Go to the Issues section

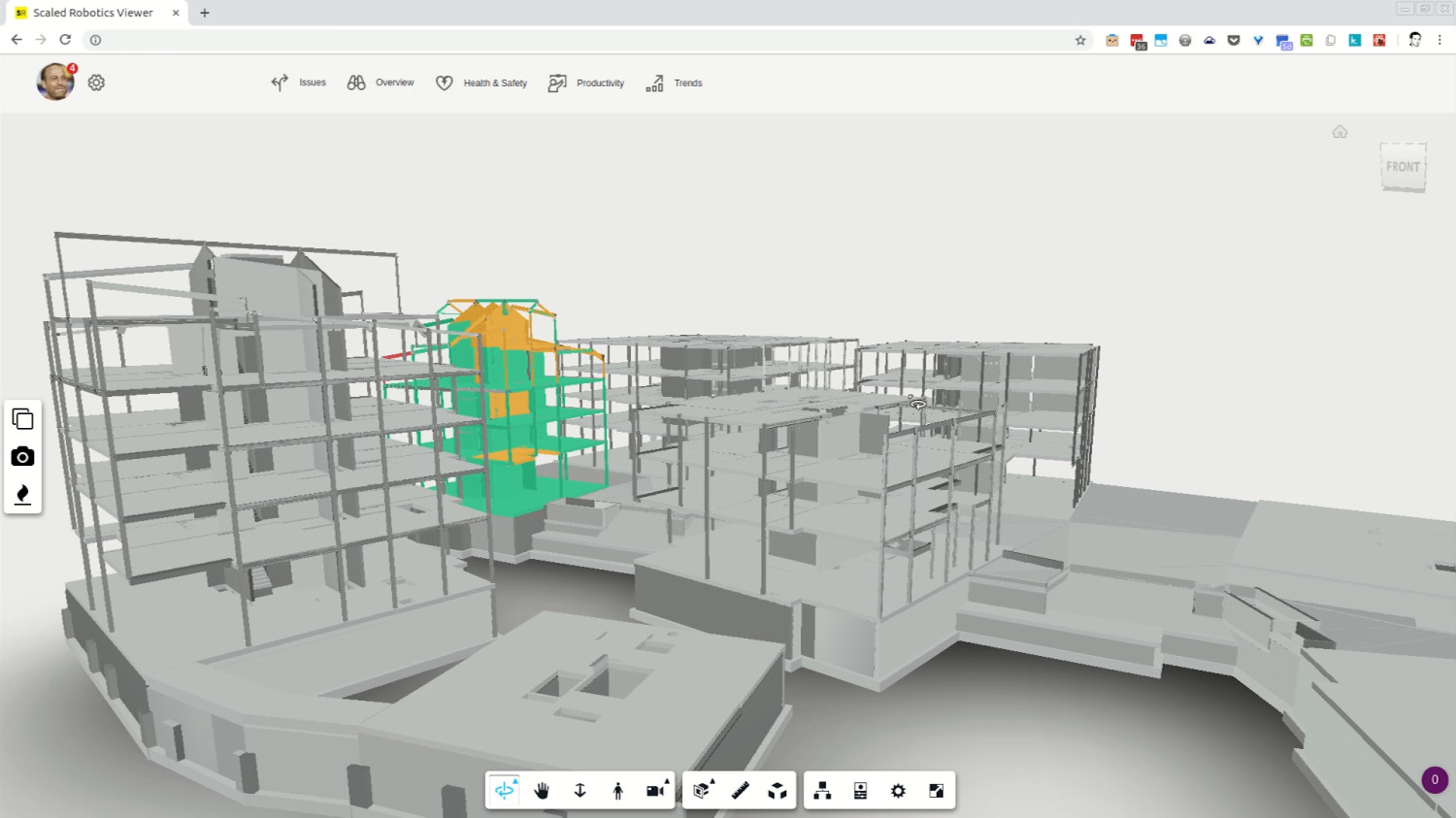(299, 83)
